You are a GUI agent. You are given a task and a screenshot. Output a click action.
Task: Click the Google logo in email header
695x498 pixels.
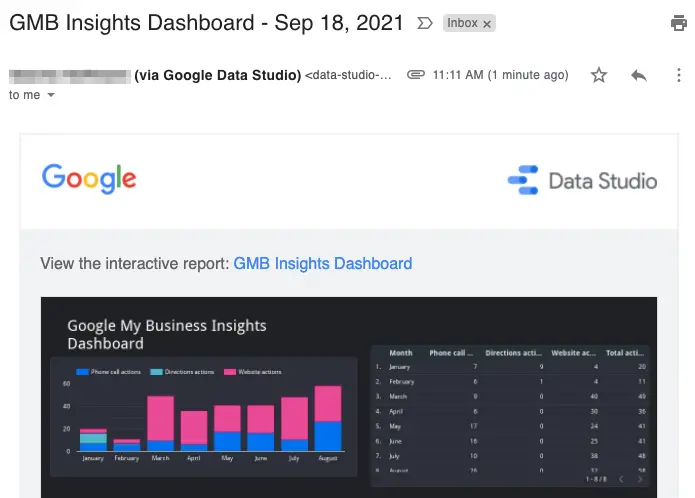[x=89, y=178]
